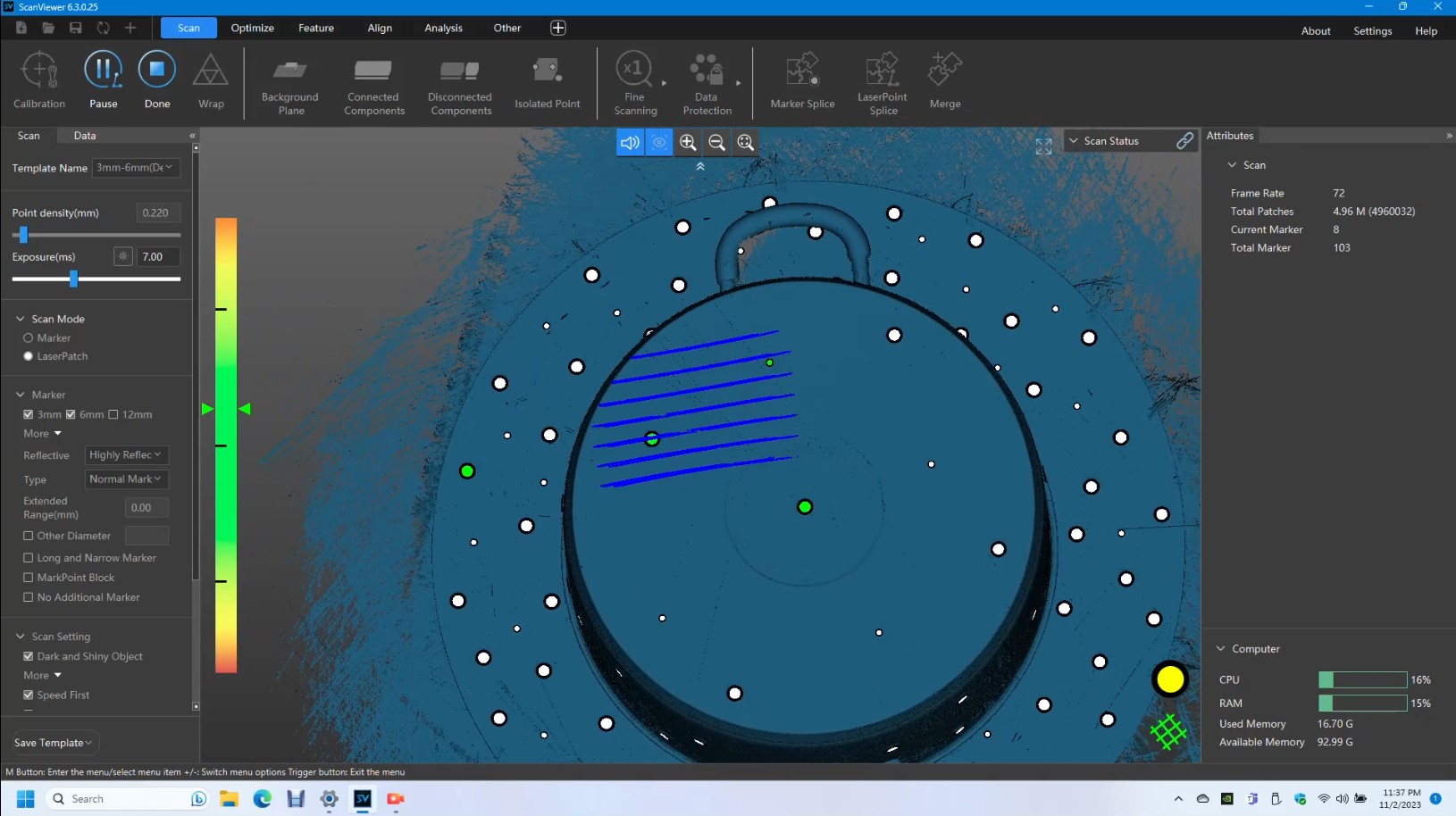Open marker Type Normal Mark dropdown
This screenshot has width=1456, height=816.
click(x=126, y=479)
